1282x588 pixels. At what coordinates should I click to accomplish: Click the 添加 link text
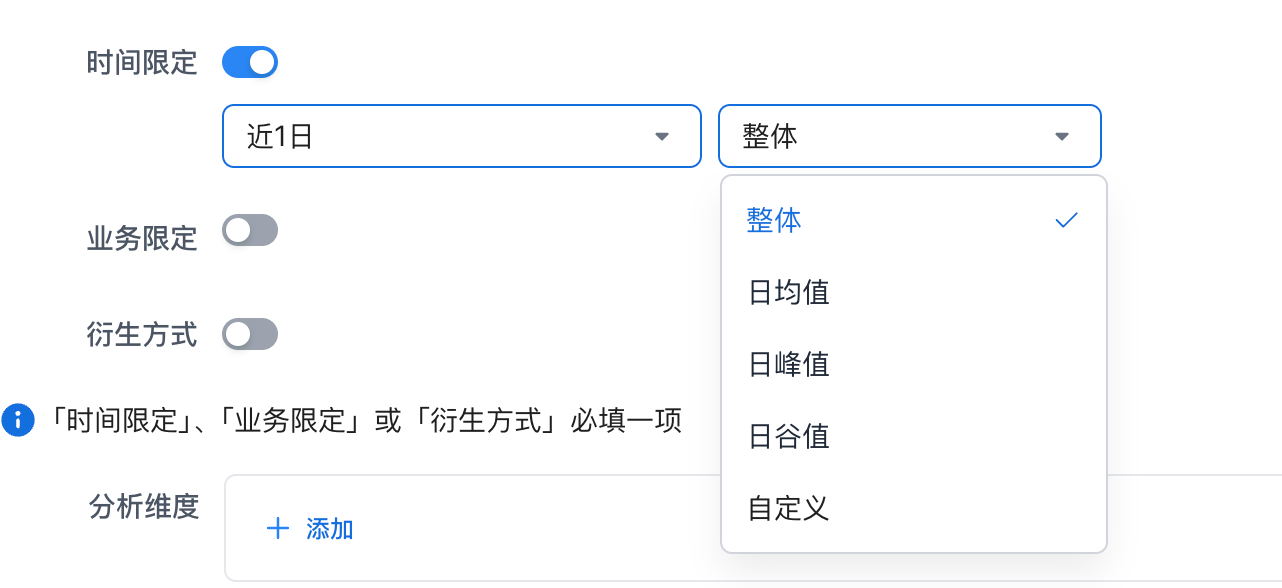click(x=330, y=529)
